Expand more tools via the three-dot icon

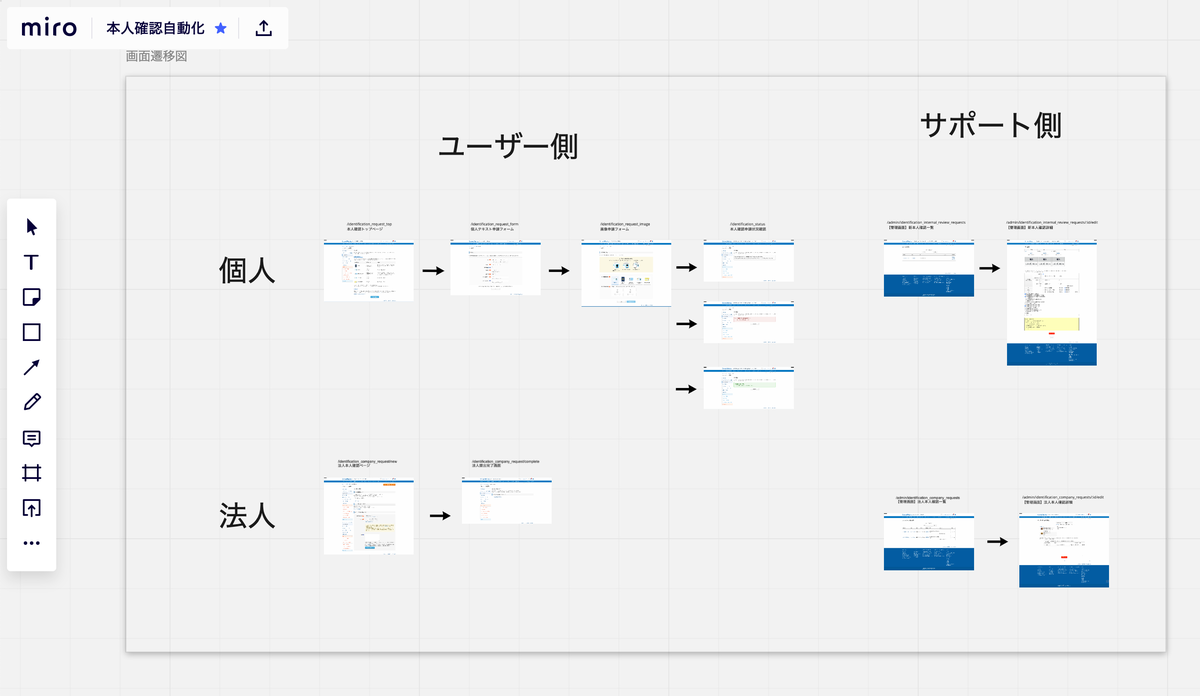(x=31, y=542)
